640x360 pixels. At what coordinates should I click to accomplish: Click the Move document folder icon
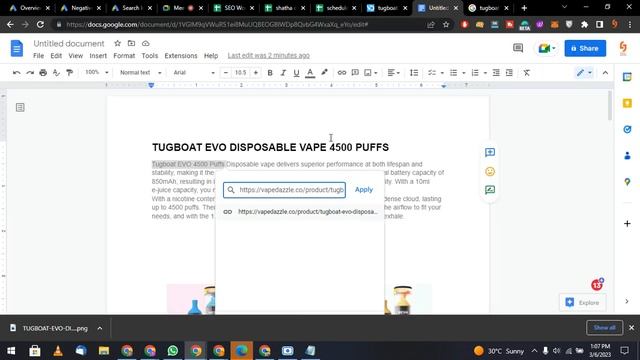pos(131,43)
